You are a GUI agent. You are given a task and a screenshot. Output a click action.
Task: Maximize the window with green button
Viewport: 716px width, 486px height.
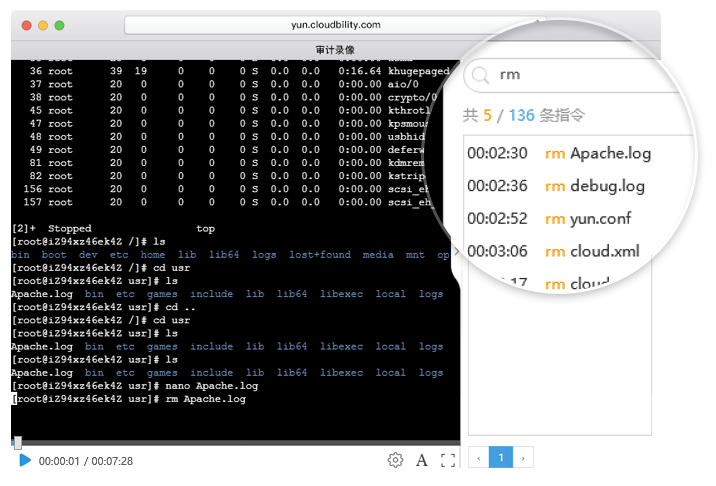pyautogui.click(x=59, y=25)
